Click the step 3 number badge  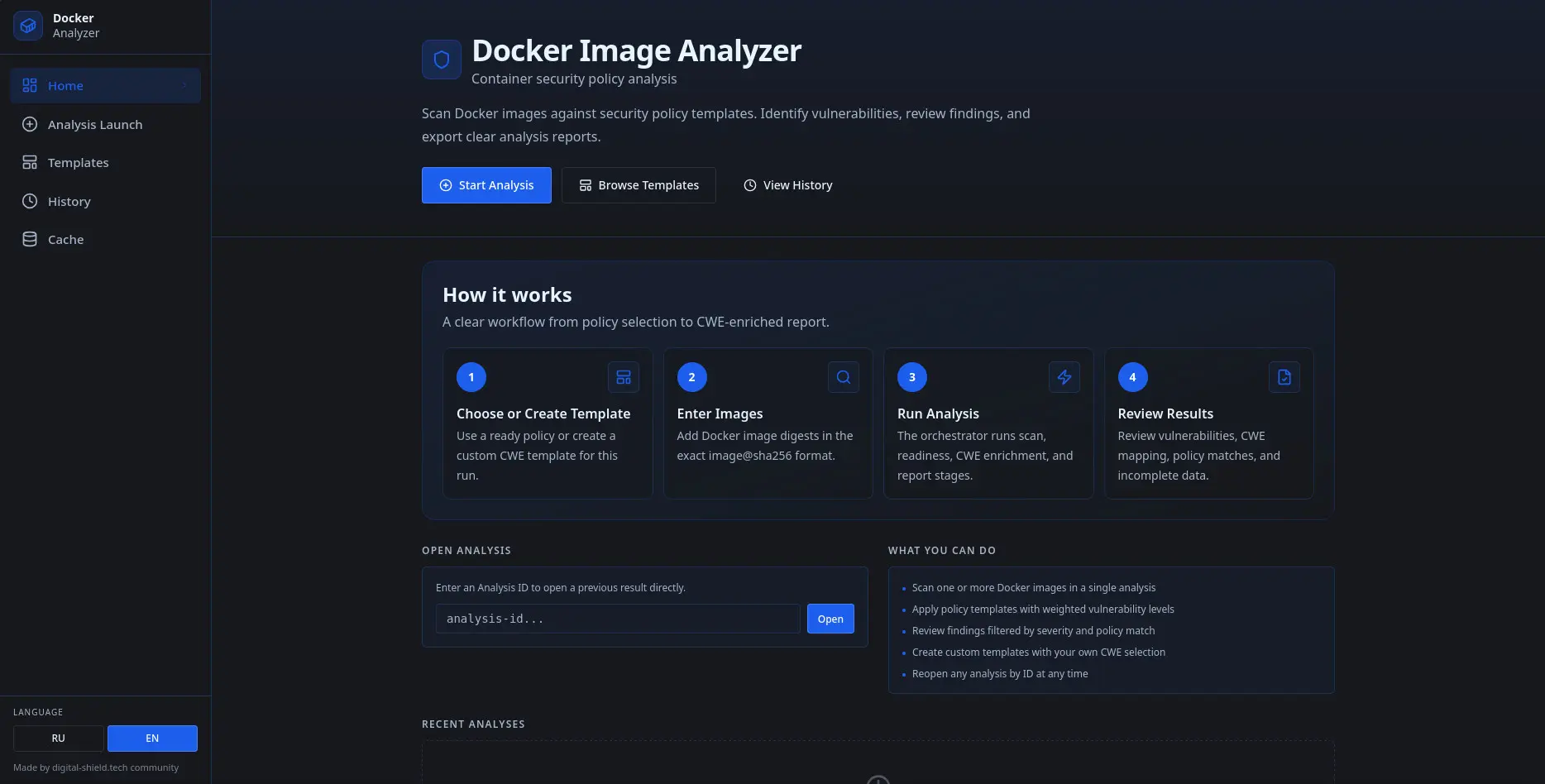click(912, 377)
